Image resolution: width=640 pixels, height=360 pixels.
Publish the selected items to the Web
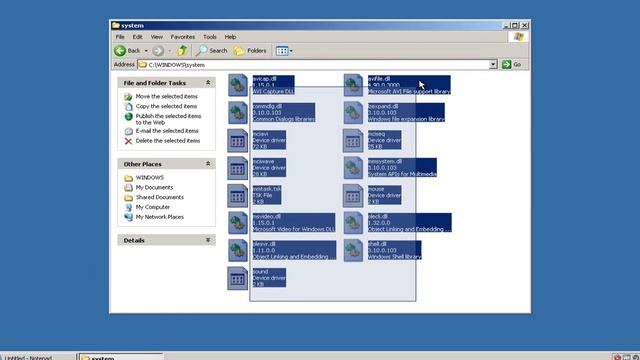[169, 119]
